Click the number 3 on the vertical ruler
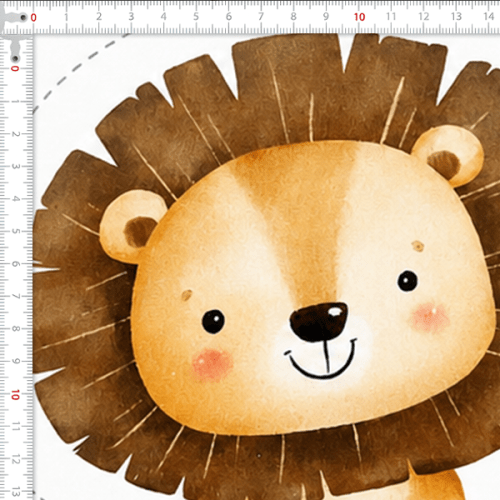The height and width of the screenshot is (500, 500). pyautogui.click(x=15, y=166)
